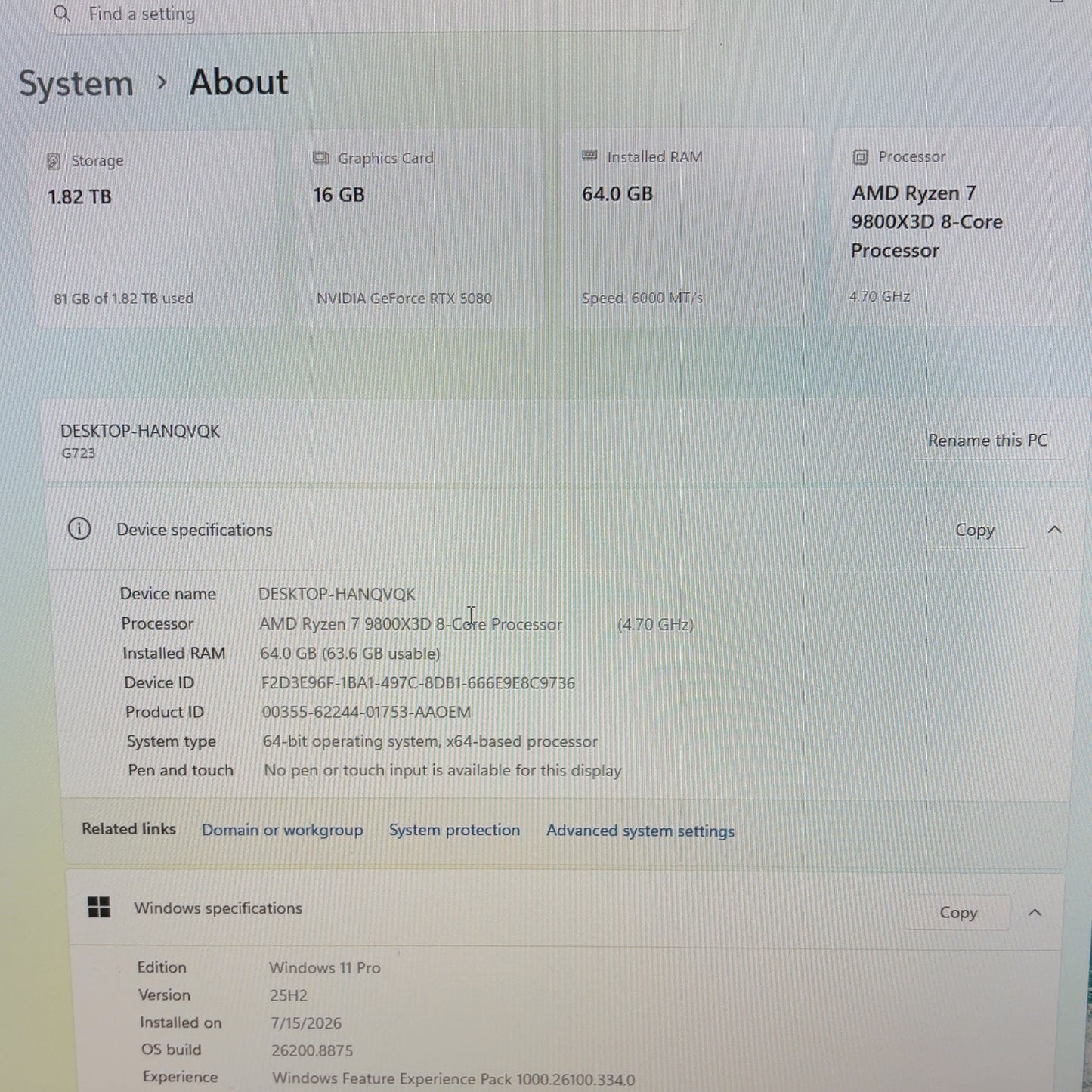Go back to System breadcrumb
The width and height of the screenshot is (1092, 1092).
click(76, 83)
